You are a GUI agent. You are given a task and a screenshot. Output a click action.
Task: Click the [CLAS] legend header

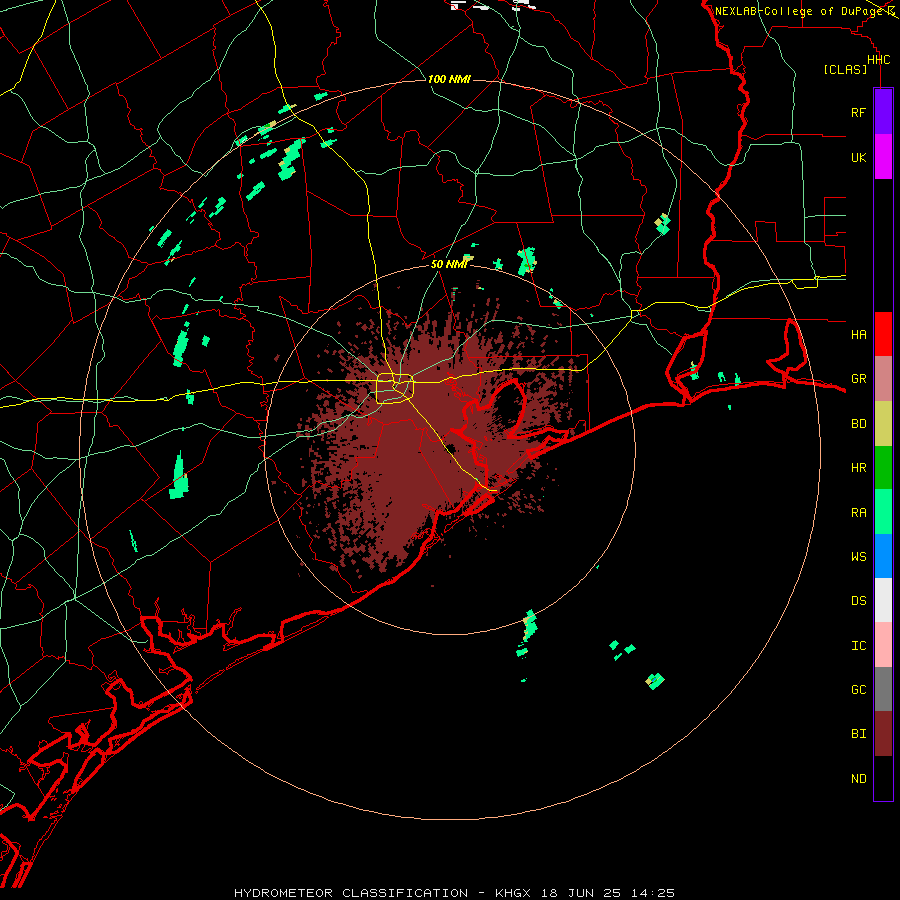tap(845, 70)
